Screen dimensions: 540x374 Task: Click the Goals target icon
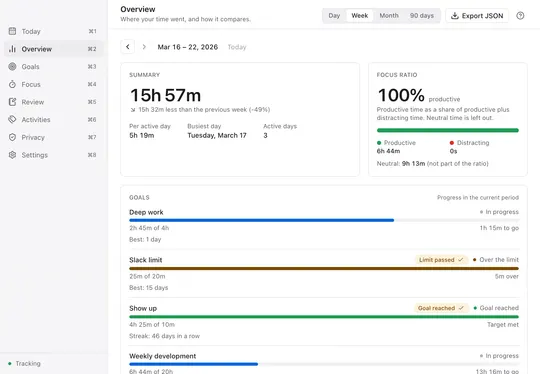pyautogui.click(x=12, y=66)
